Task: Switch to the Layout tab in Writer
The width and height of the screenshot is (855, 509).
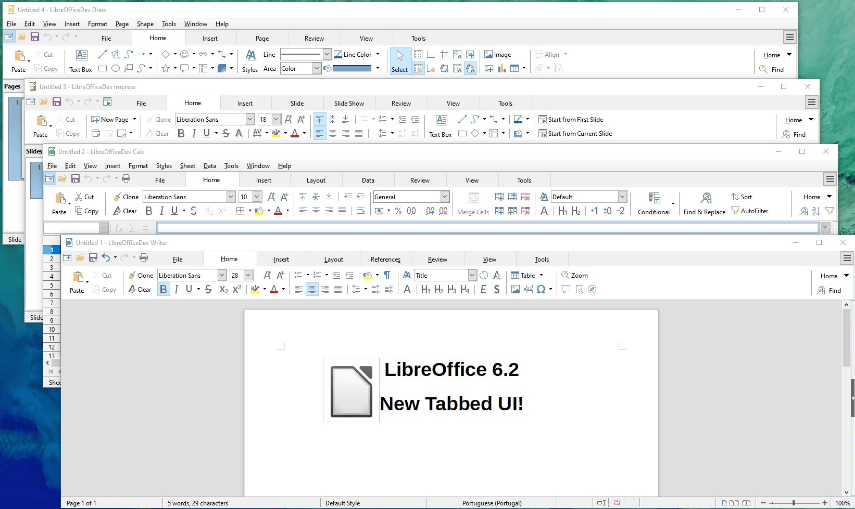Action: point(334,259)
